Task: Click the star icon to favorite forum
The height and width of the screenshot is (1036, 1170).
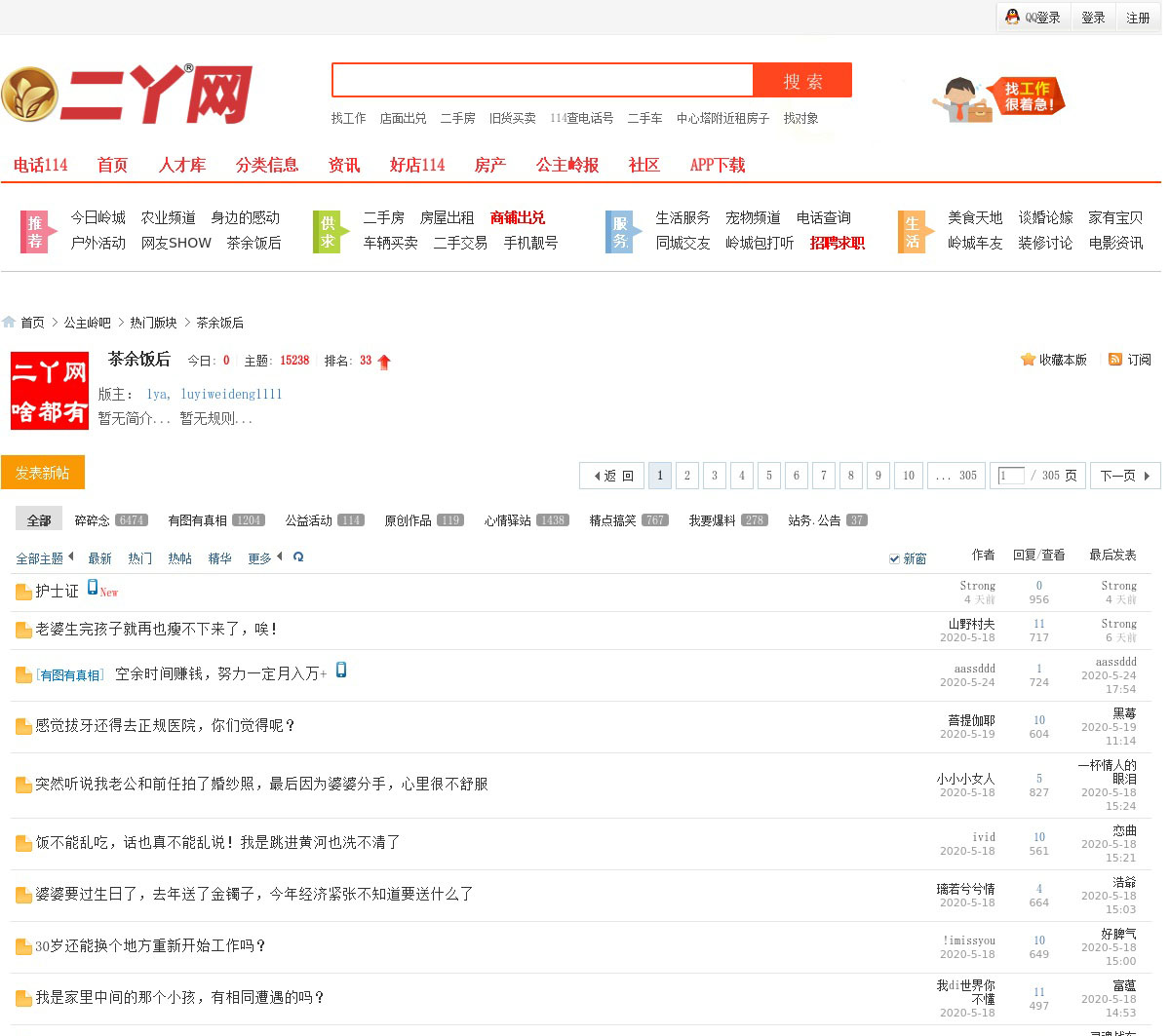Action: [1028, 360]
